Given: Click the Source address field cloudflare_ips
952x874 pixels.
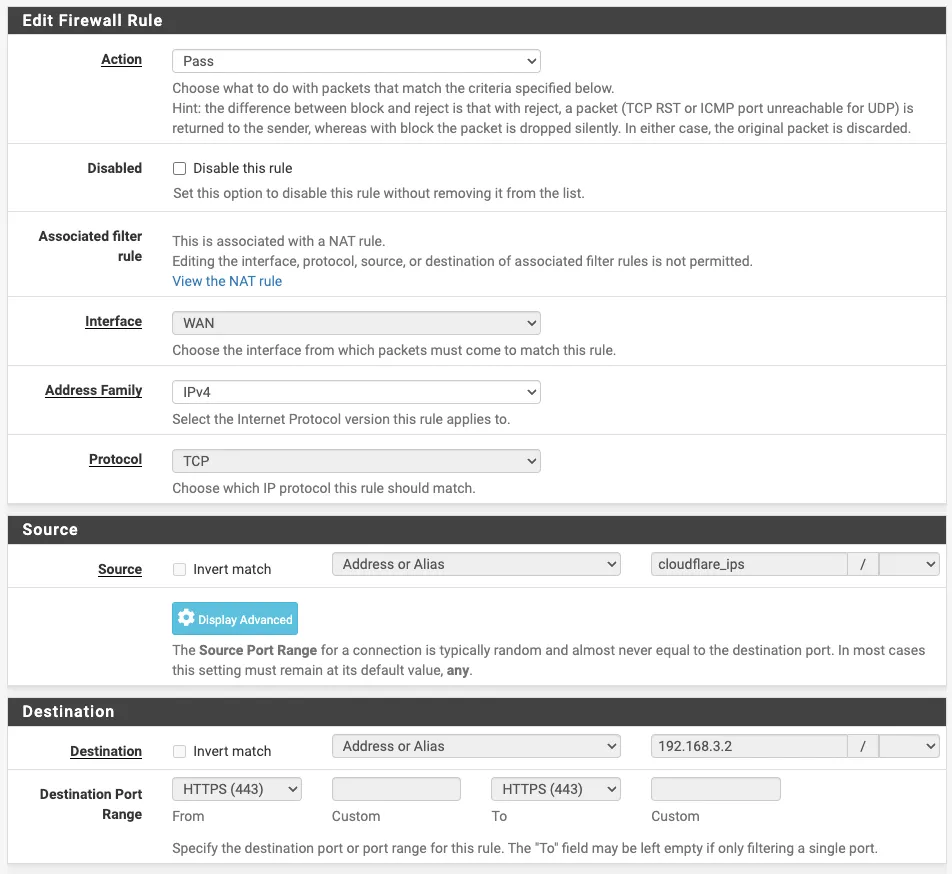Looking at the screenshot, I should (x=749, y=564).
